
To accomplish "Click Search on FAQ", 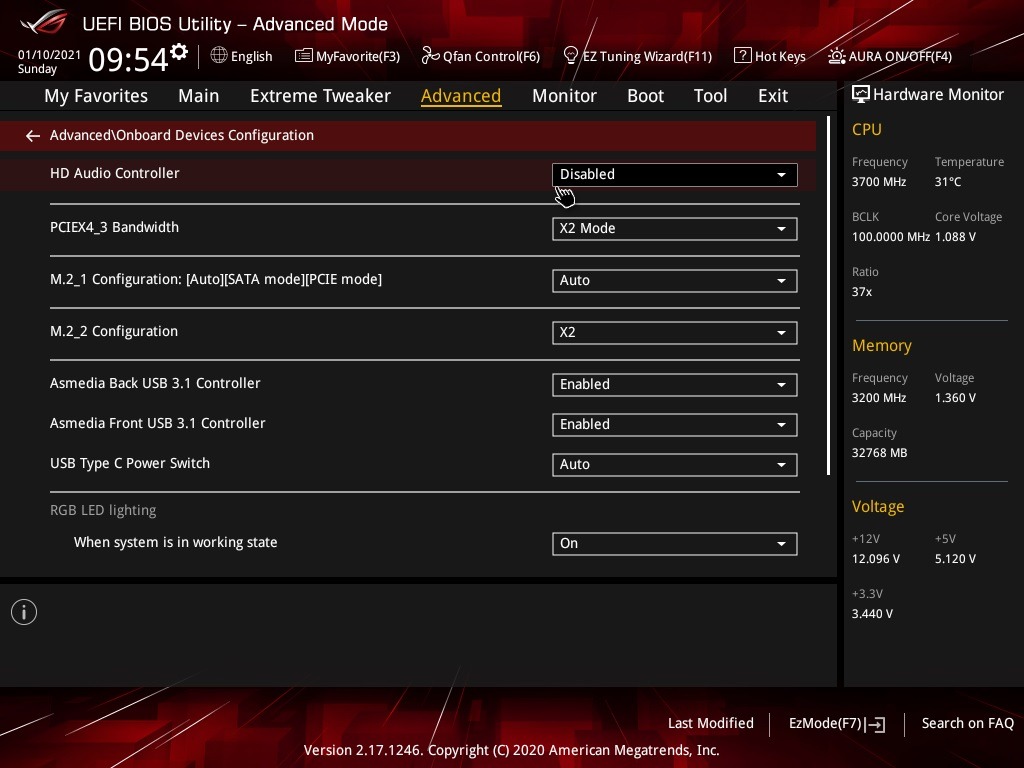I will 968,723.
